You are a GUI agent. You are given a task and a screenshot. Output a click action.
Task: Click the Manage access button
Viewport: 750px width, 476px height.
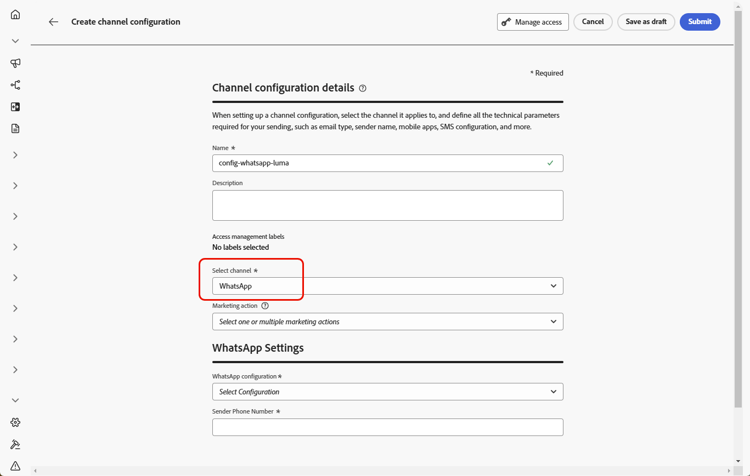[532, 22]
